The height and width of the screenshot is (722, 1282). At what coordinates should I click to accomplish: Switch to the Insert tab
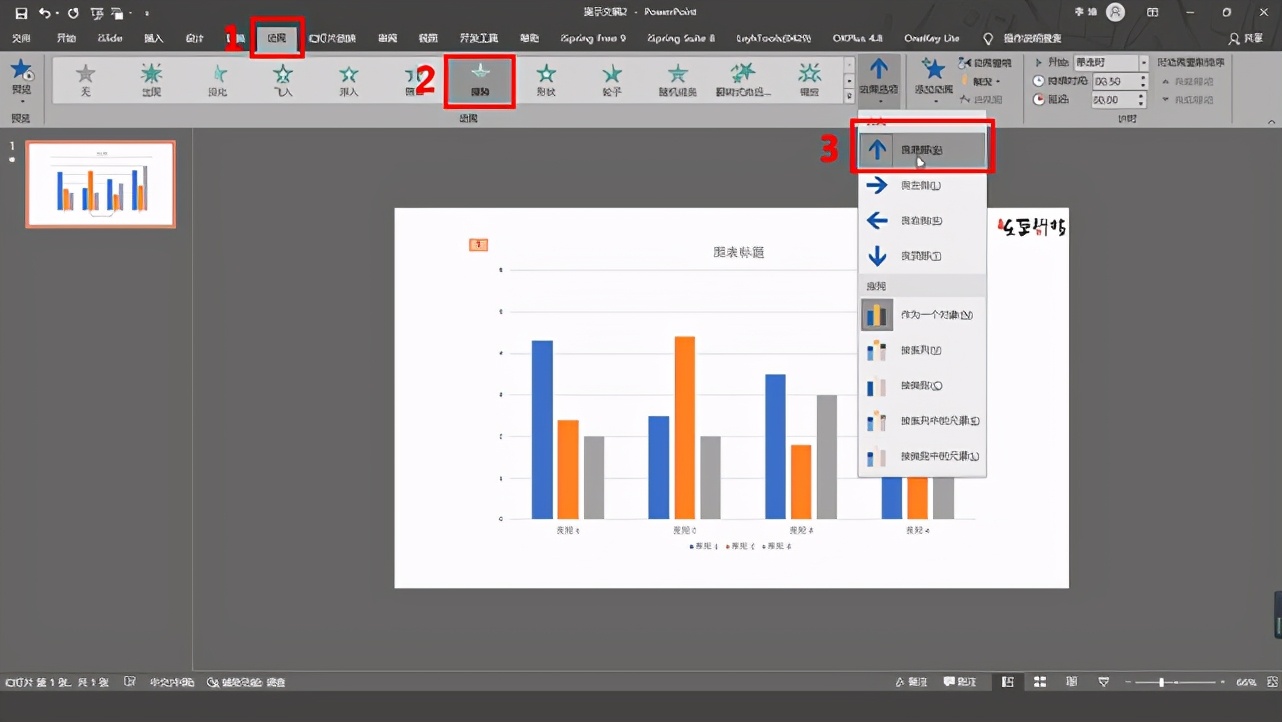point(154,39)
